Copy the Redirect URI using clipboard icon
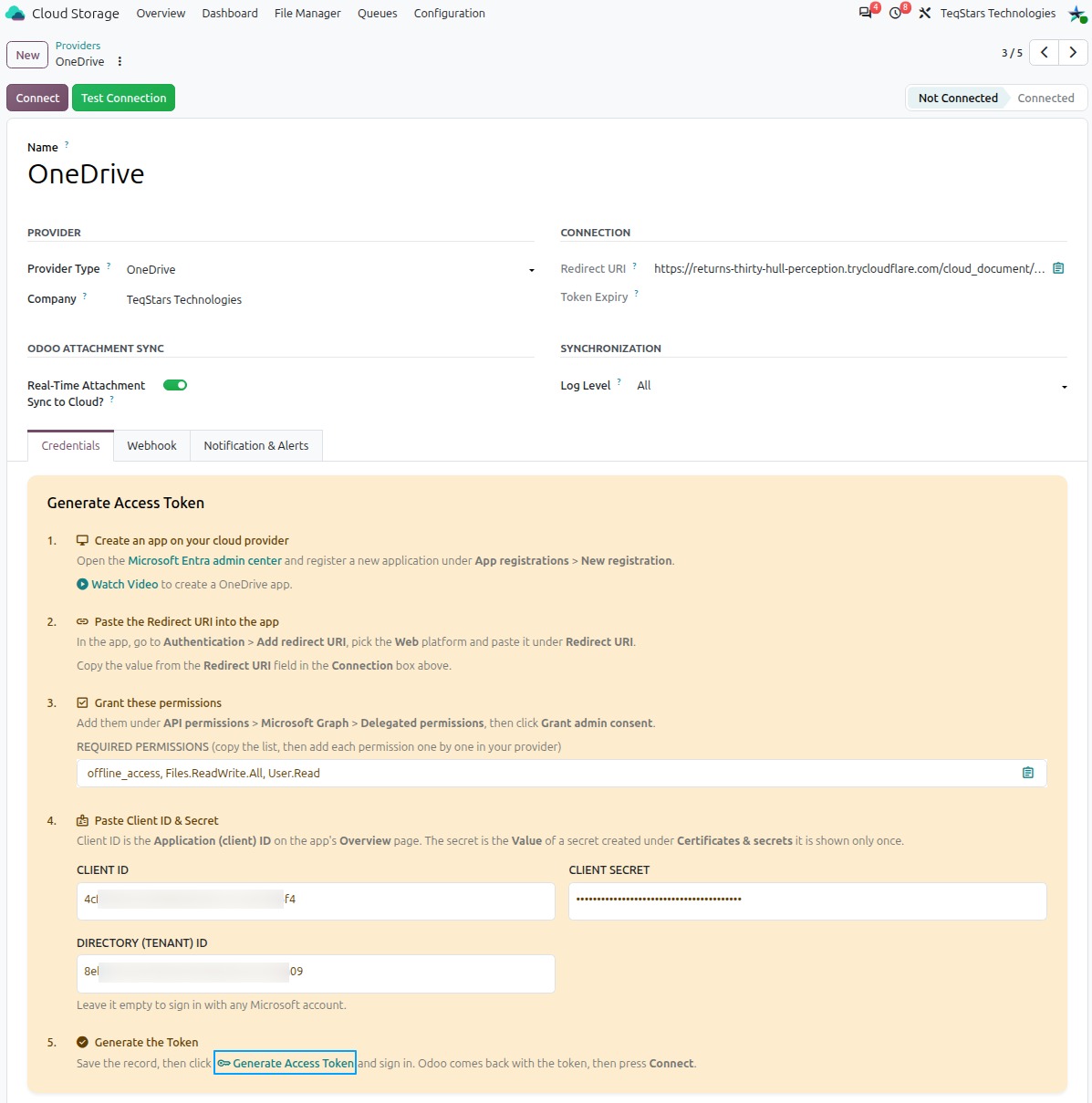 (1058, 268)
